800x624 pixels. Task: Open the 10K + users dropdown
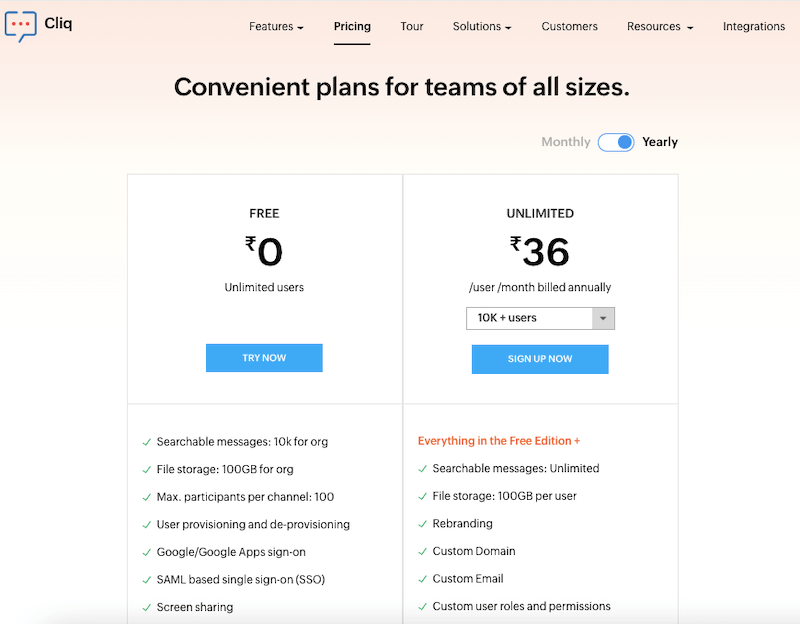(x=603, y=318)
